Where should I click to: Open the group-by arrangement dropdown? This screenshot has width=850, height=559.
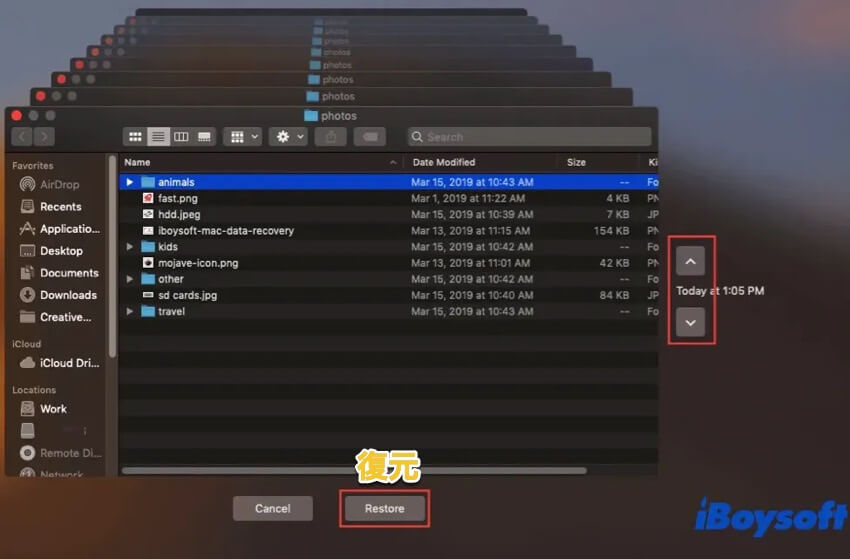point(243,136)
